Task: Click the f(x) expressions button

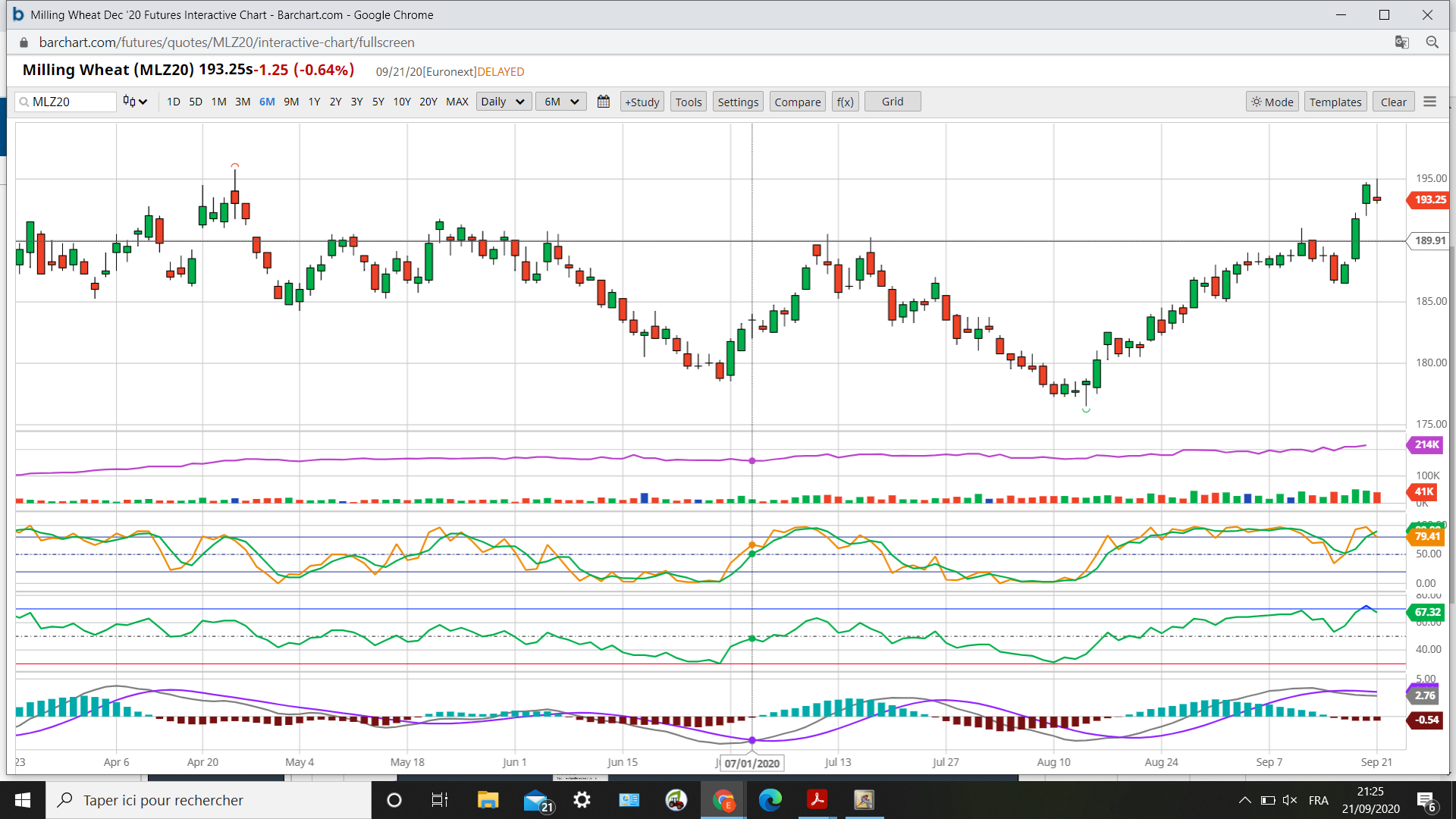Action: coord(845,102)
